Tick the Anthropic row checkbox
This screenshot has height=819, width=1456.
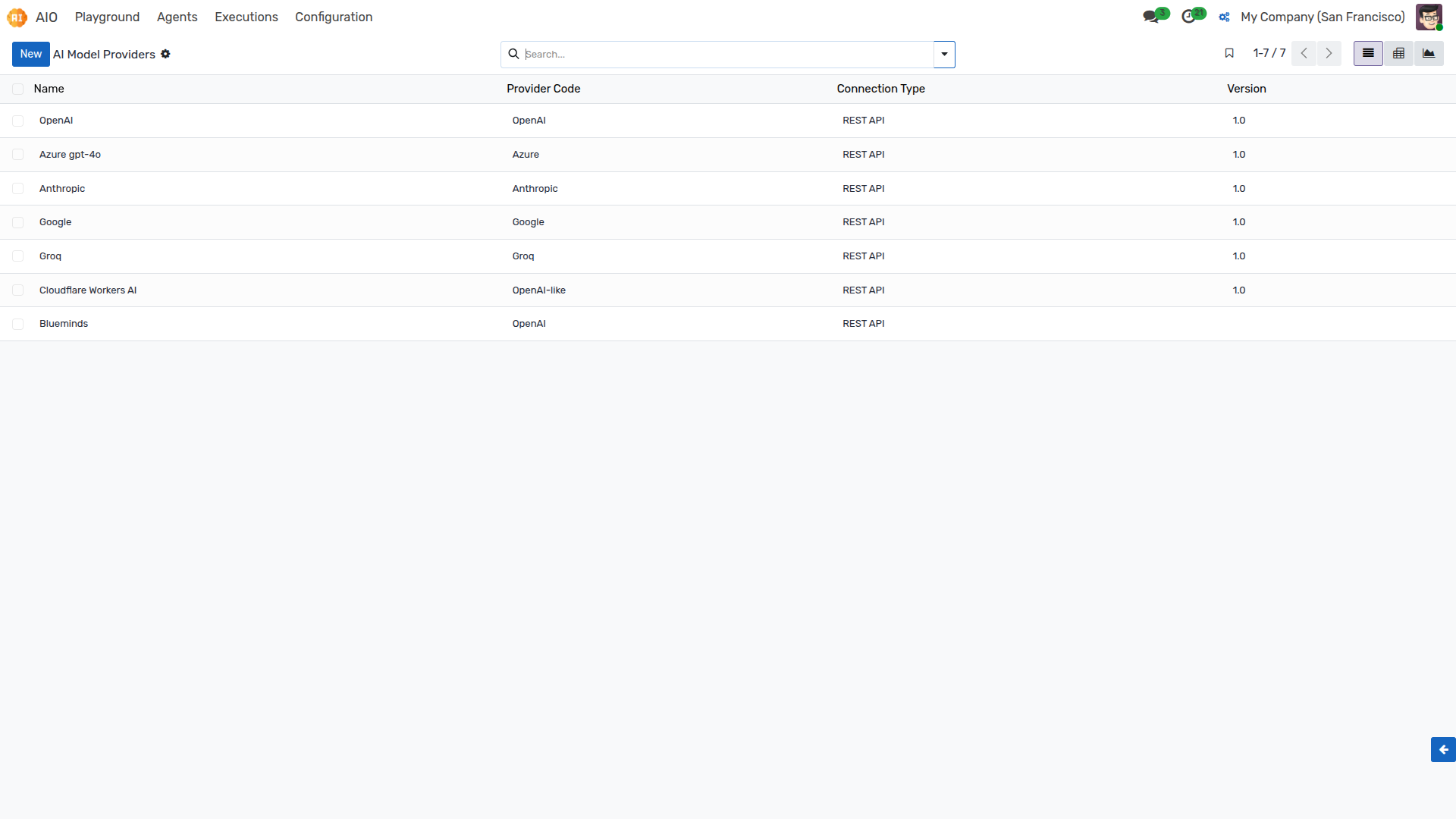[17, 189]
